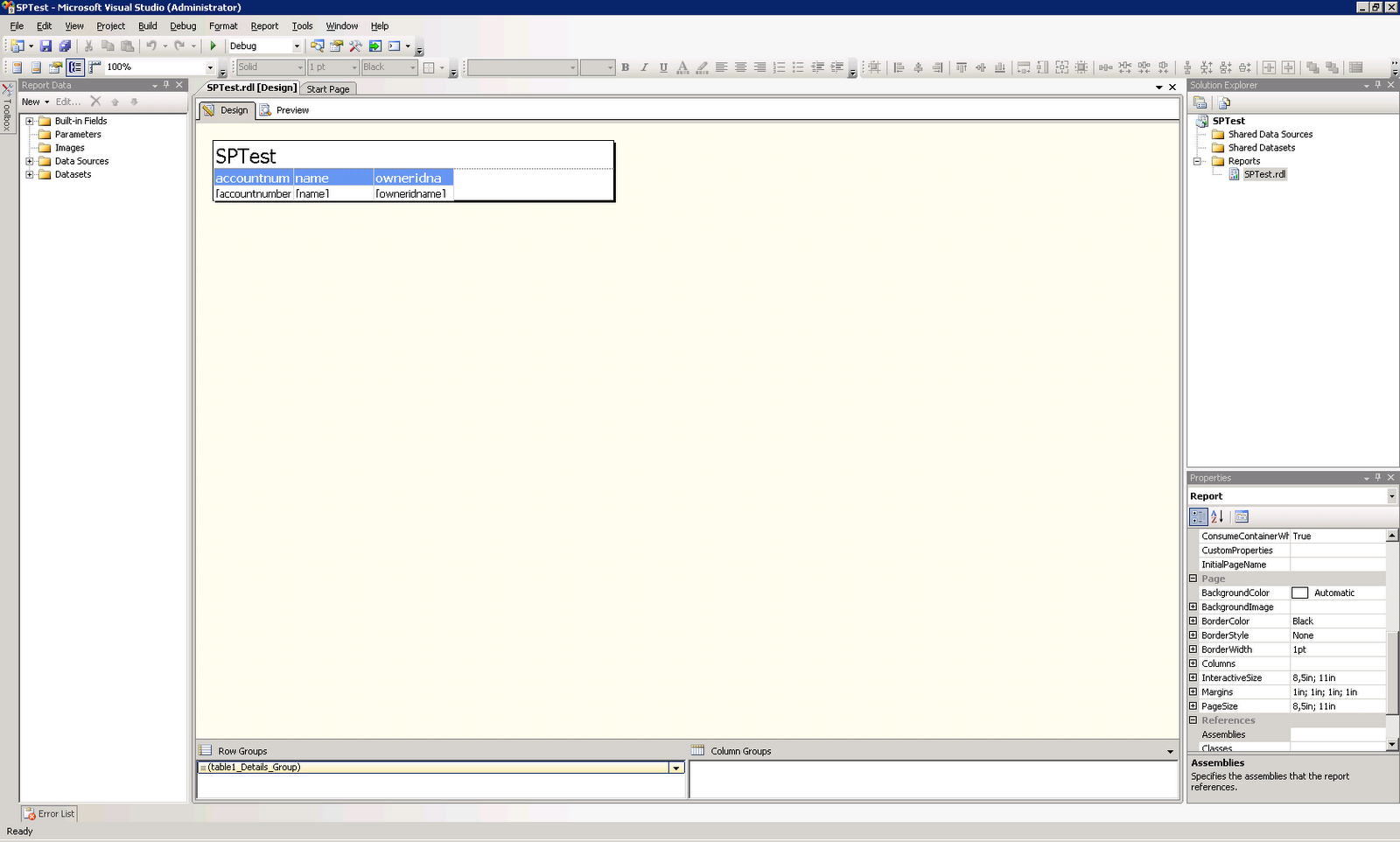Switch to the Start Page tab
The width and height of the screenshot is (1400, 842).
[328, 89]
